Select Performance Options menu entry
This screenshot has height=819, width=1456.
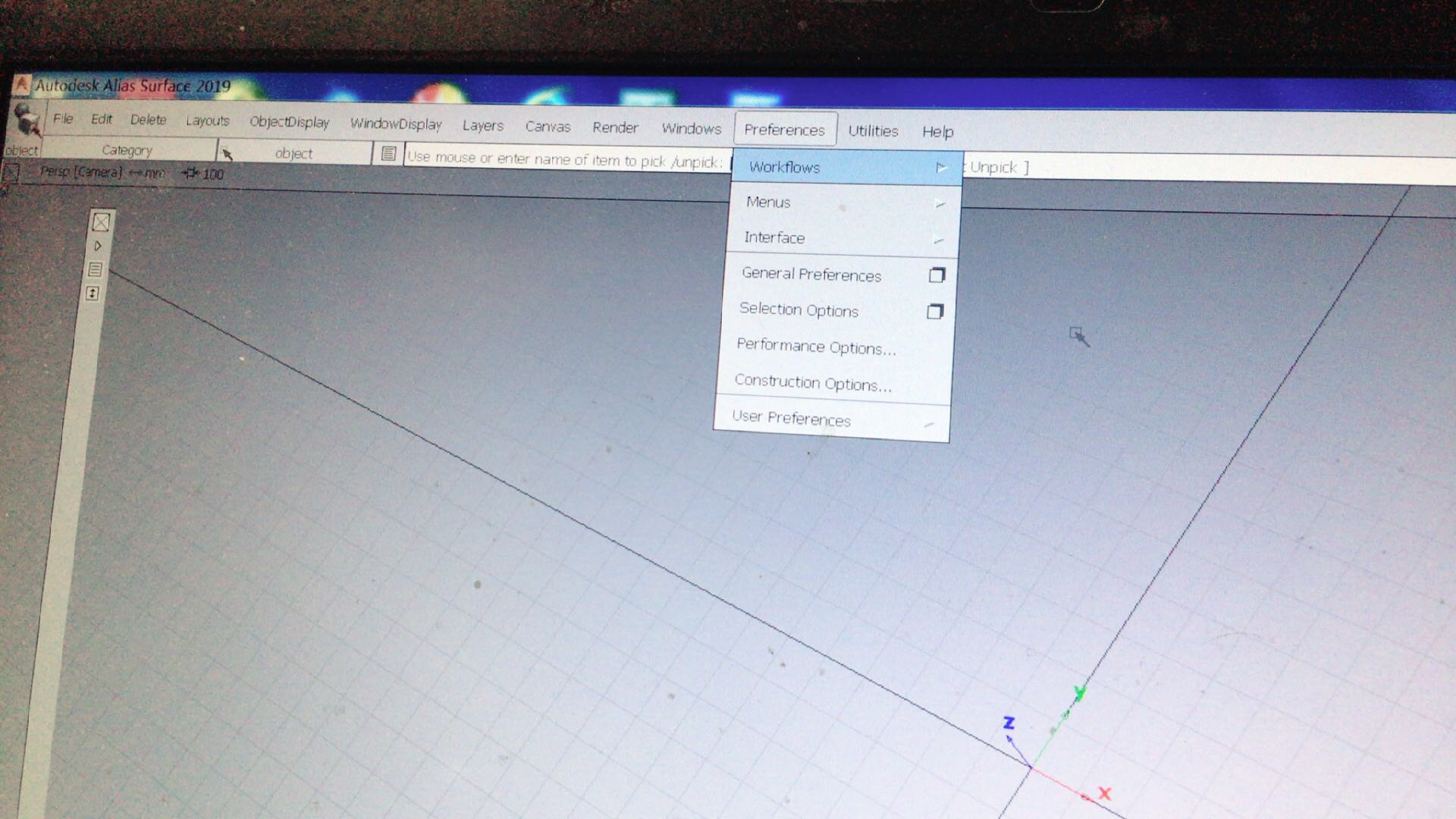point(816,347)
